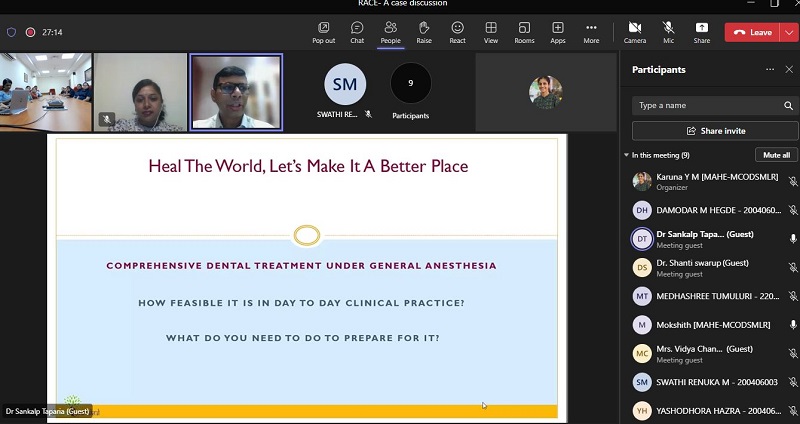The image size is (800, 424).
Task: Open Participants panel more options ellipsis
Action: [x=770, y=70]
